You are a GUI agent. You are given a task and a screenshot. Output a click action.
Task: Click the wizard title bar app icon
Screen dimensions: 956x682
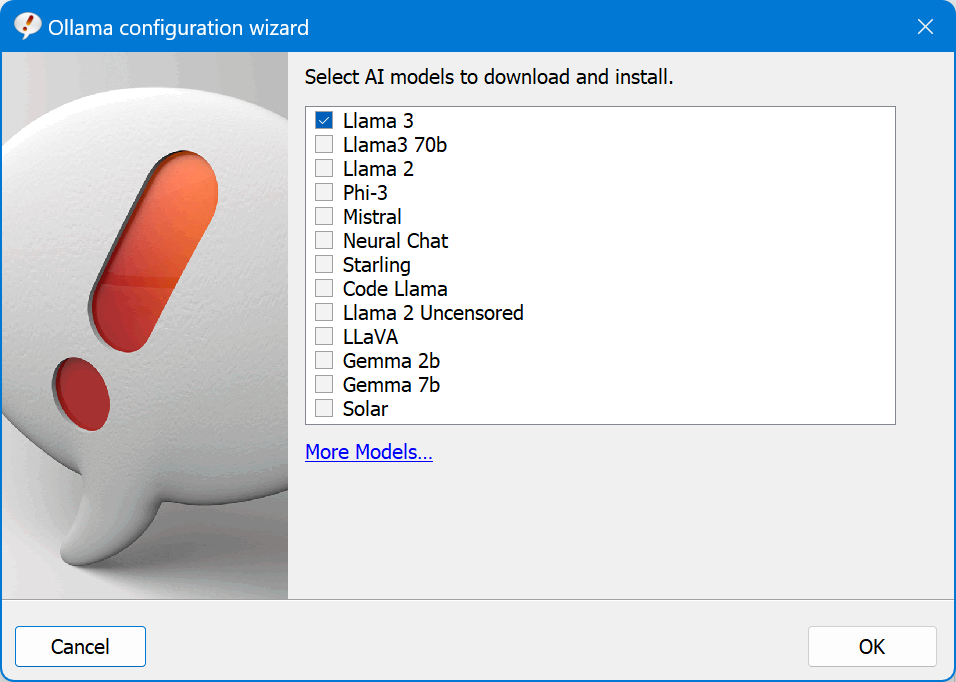tap(27, 26)
